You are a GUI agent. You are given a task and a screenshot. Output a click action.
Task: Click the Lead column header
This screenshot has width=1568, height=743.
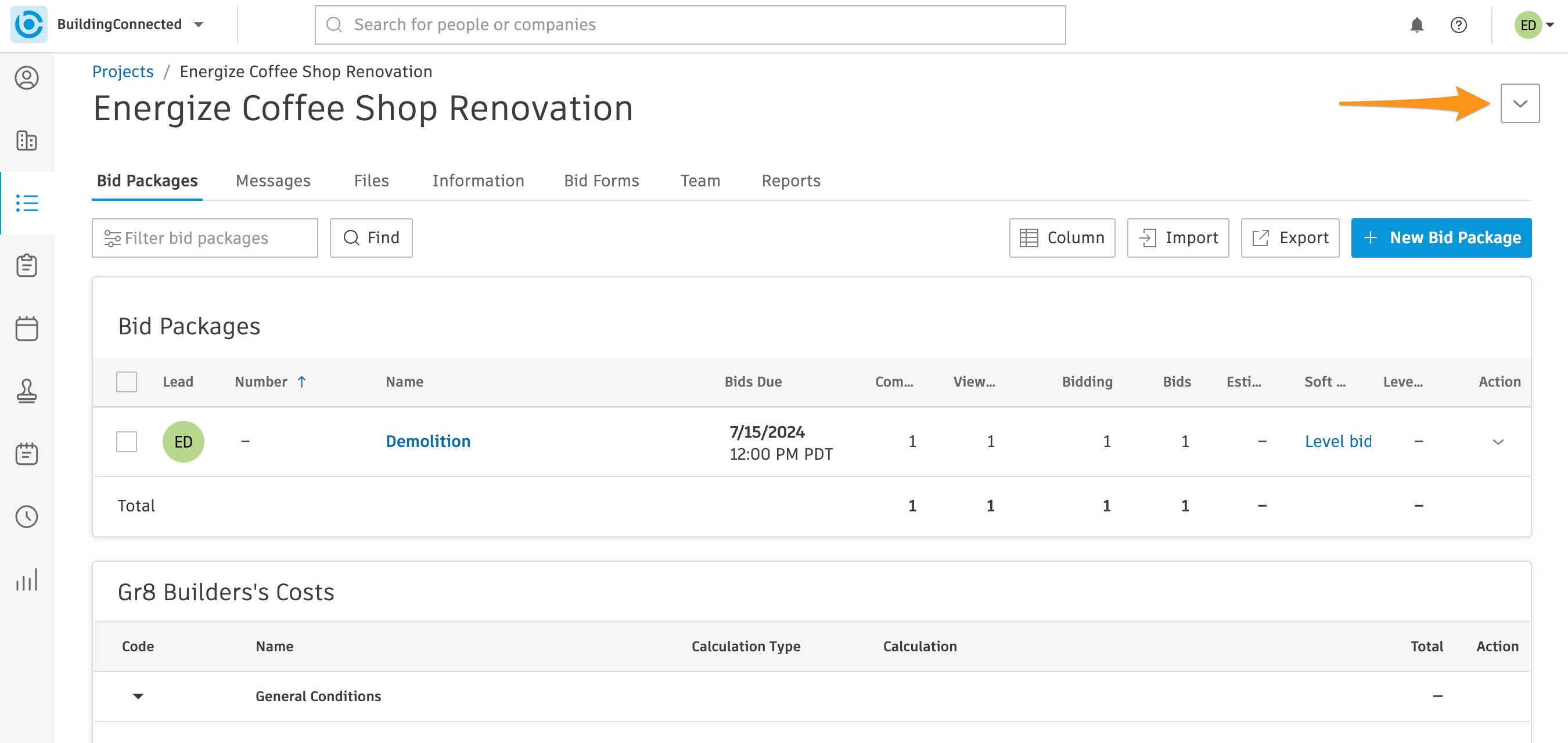(178, 381)
